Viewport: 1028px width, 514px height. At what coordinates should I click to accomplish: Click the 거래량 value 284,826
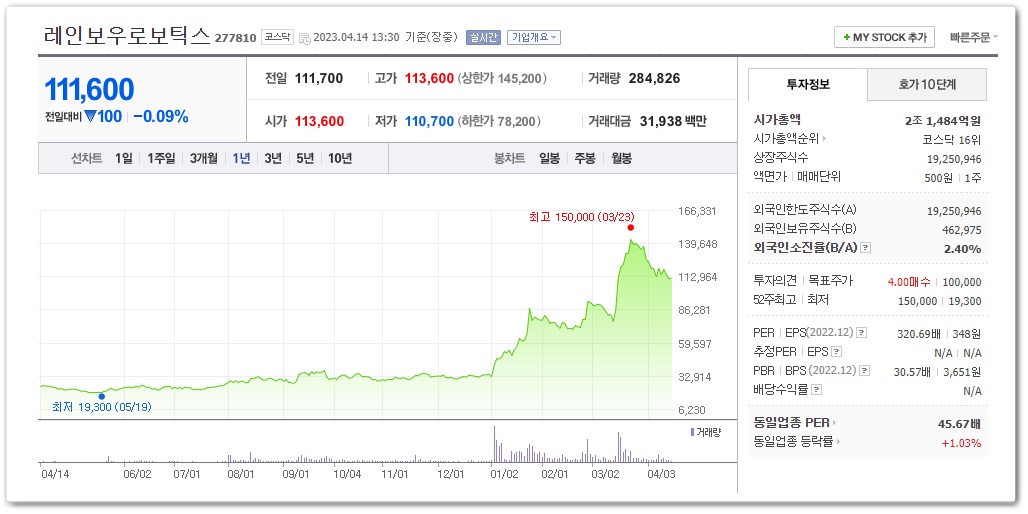tap(654, 79)
